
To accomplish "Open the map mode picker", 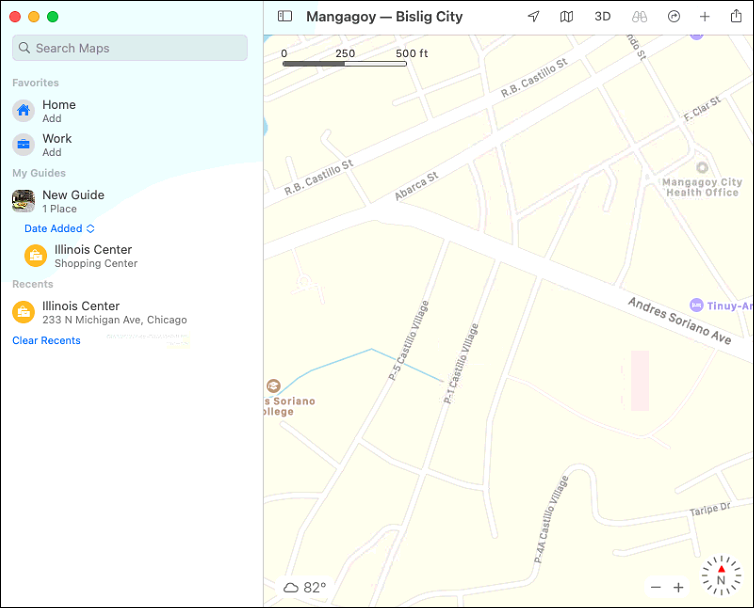I will point(567,17).
